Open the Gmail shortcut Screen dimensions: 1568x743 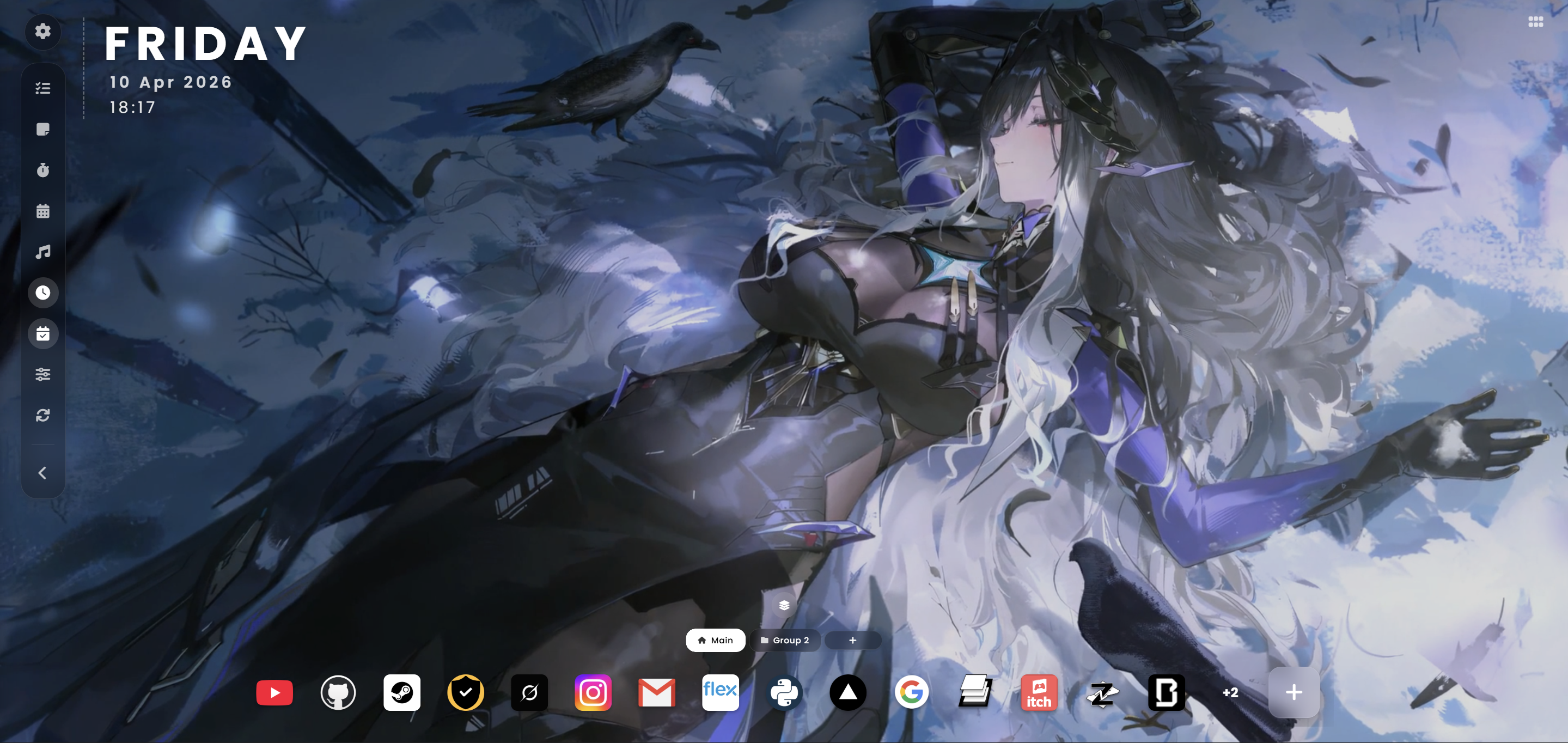[x=657, y=692]
